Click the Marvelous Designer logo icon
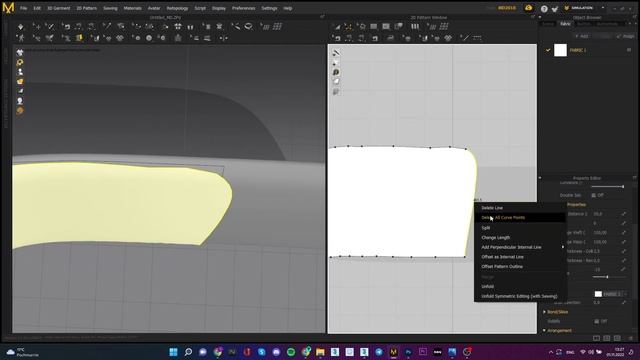The height and width of the screenshot is (360, 640). [8, 7]
